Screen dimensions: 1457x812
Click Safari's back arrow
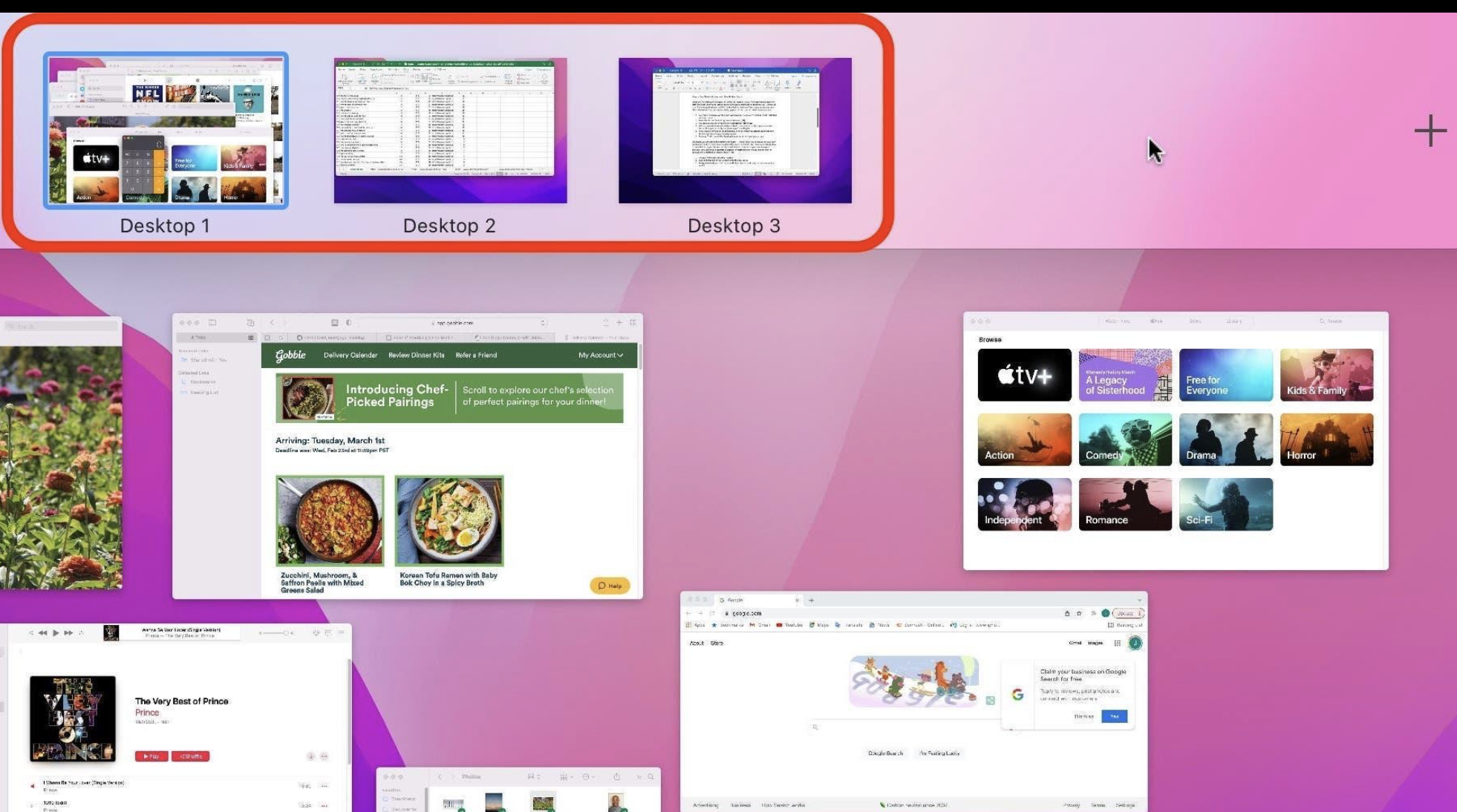[x=272, y=323]
